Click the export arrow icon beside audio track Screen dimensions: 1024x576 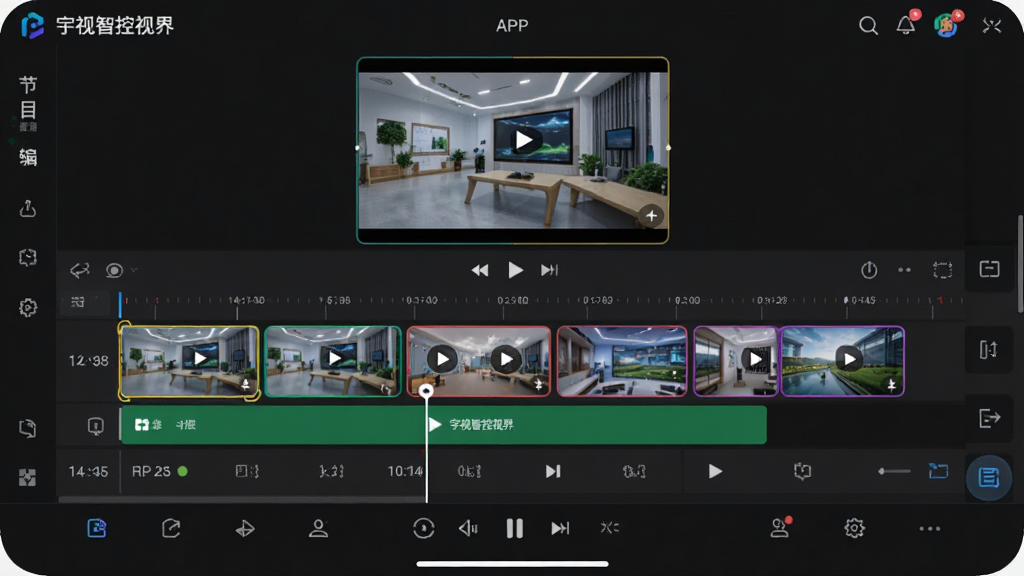(x=989, y=418)
